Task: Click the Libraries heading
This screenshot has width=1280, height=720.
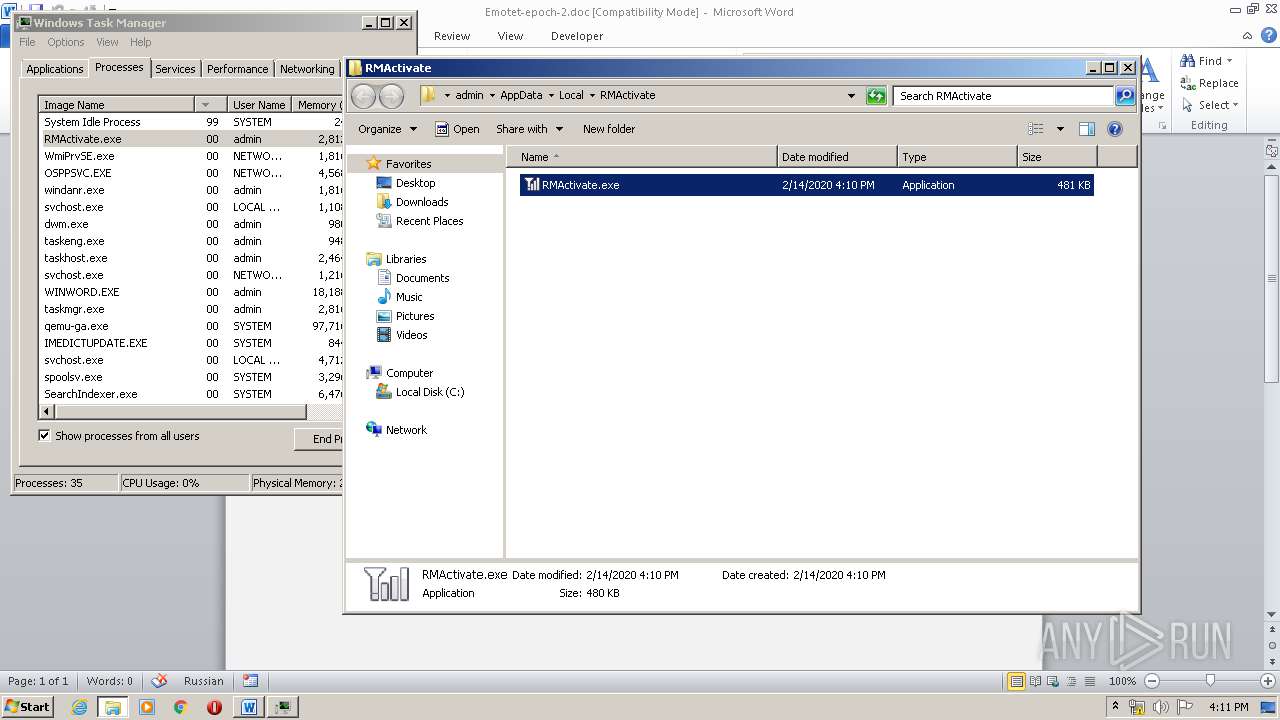Action: (406, 259)
